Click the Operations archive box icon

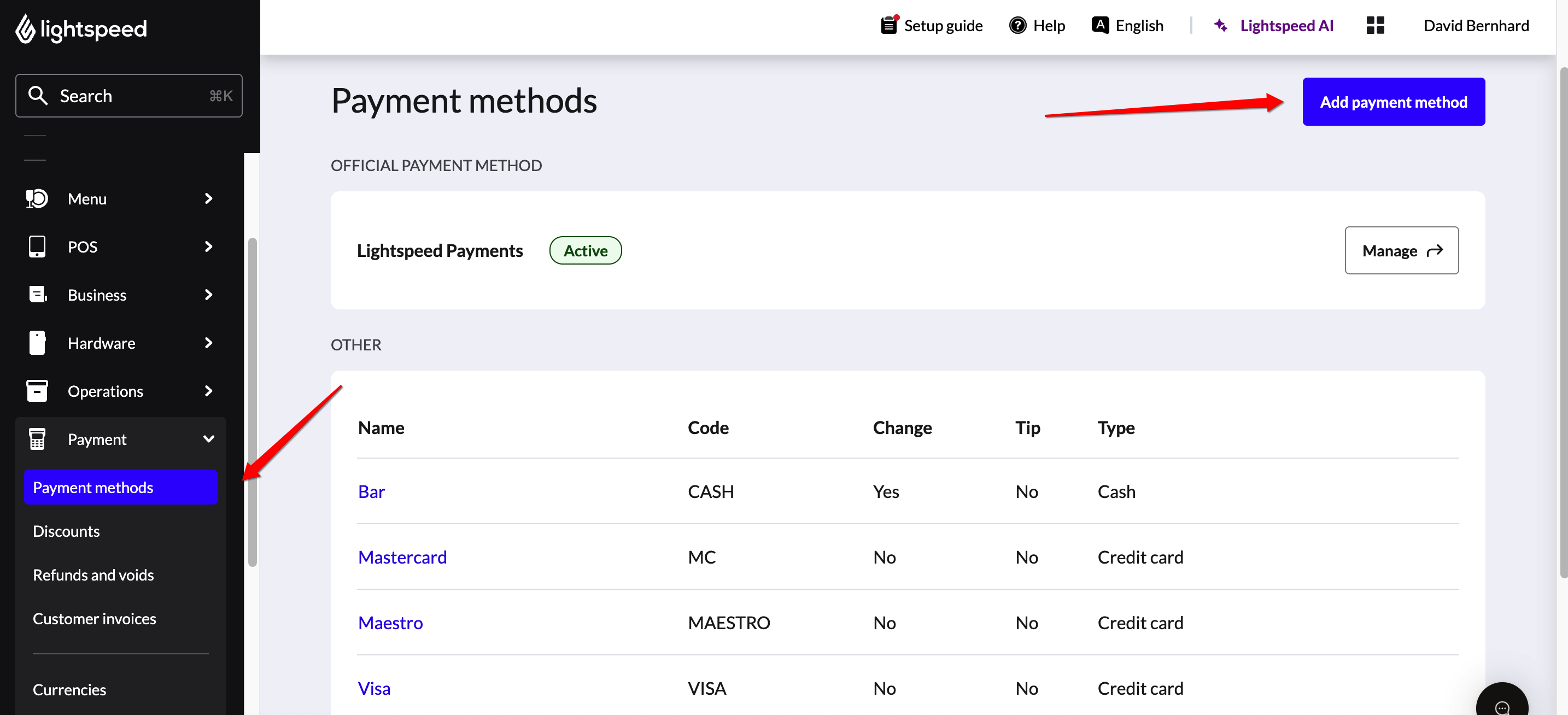tap(37, 391)
